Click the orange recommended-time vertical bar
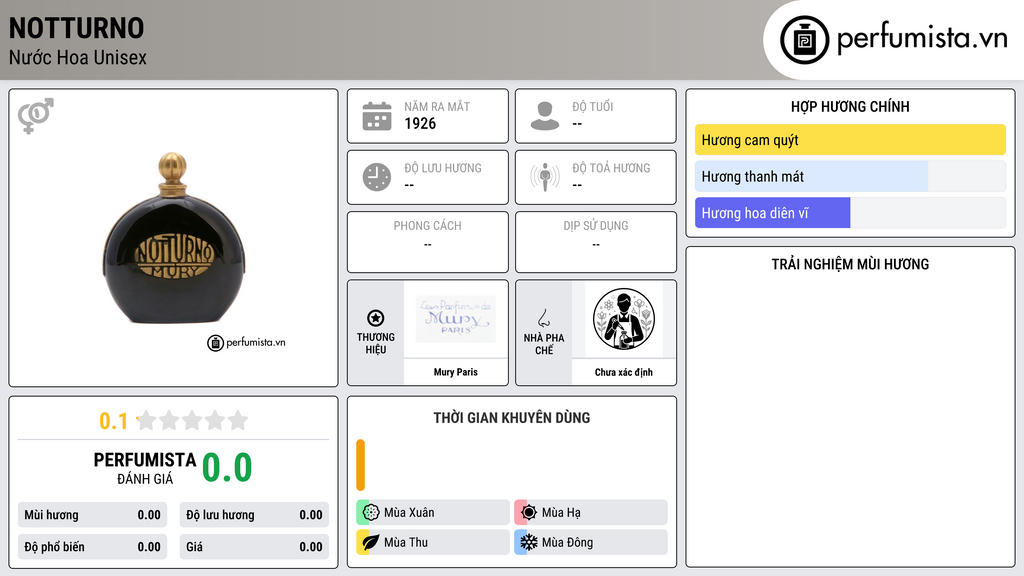This screenshot has height=576, width=1024. coord(360,465)
